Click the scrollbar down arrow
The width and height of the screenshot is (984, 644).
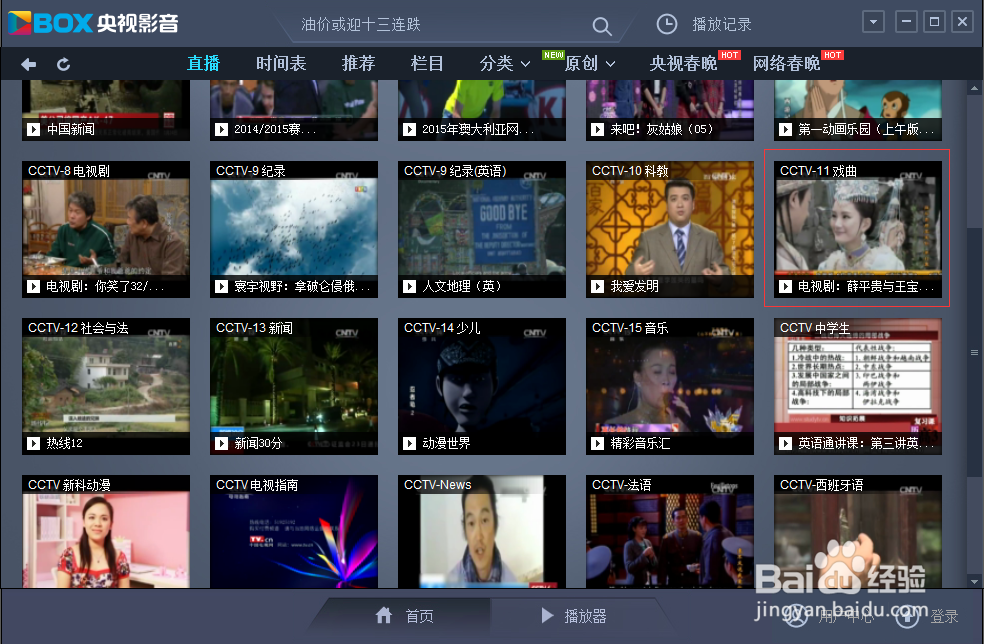click(974, 581)
